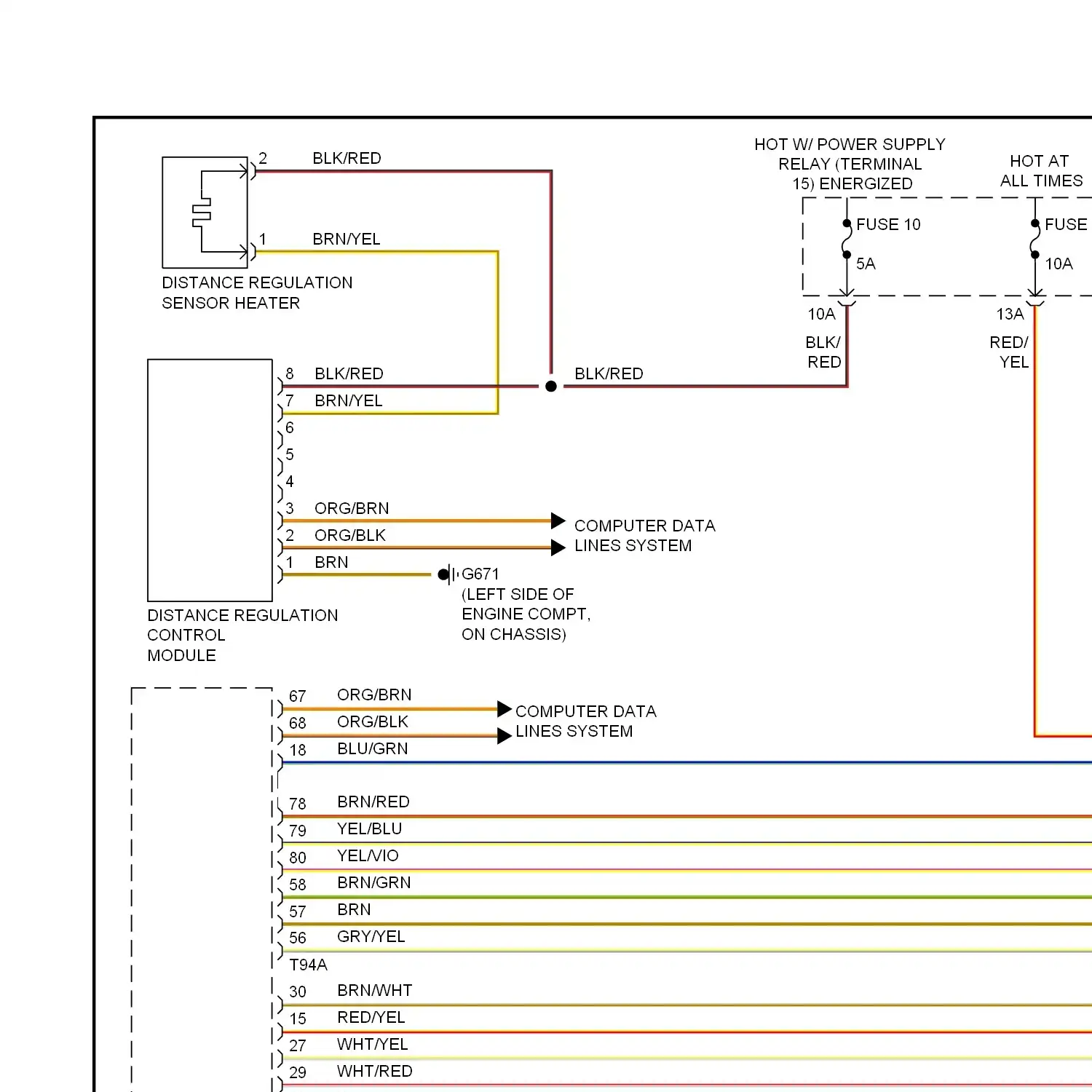
Task: Click LEFT SIDE OF ENGINE COMPT location note
Action: [526, 614]
